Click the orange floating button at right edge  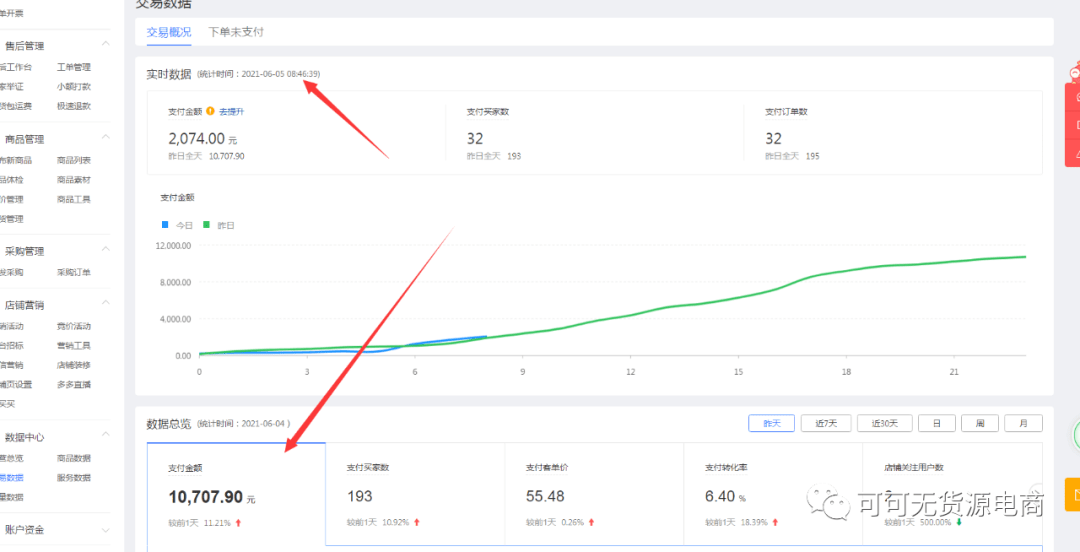1073,493
